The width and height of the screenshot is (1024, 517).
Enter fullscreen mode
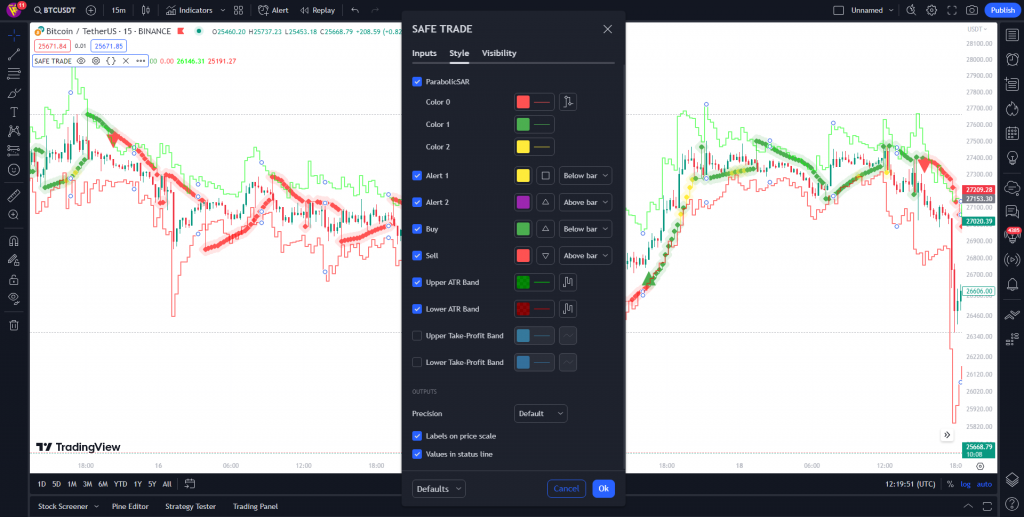[952, 10]
